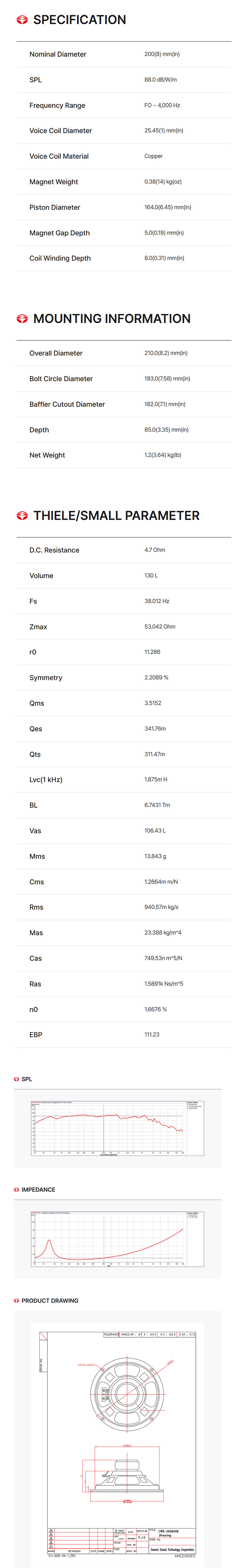Click the red icon beside THIELE/SMALL PARAMETER
Screen dimensions: 233x1568
[x=22, y=516]
